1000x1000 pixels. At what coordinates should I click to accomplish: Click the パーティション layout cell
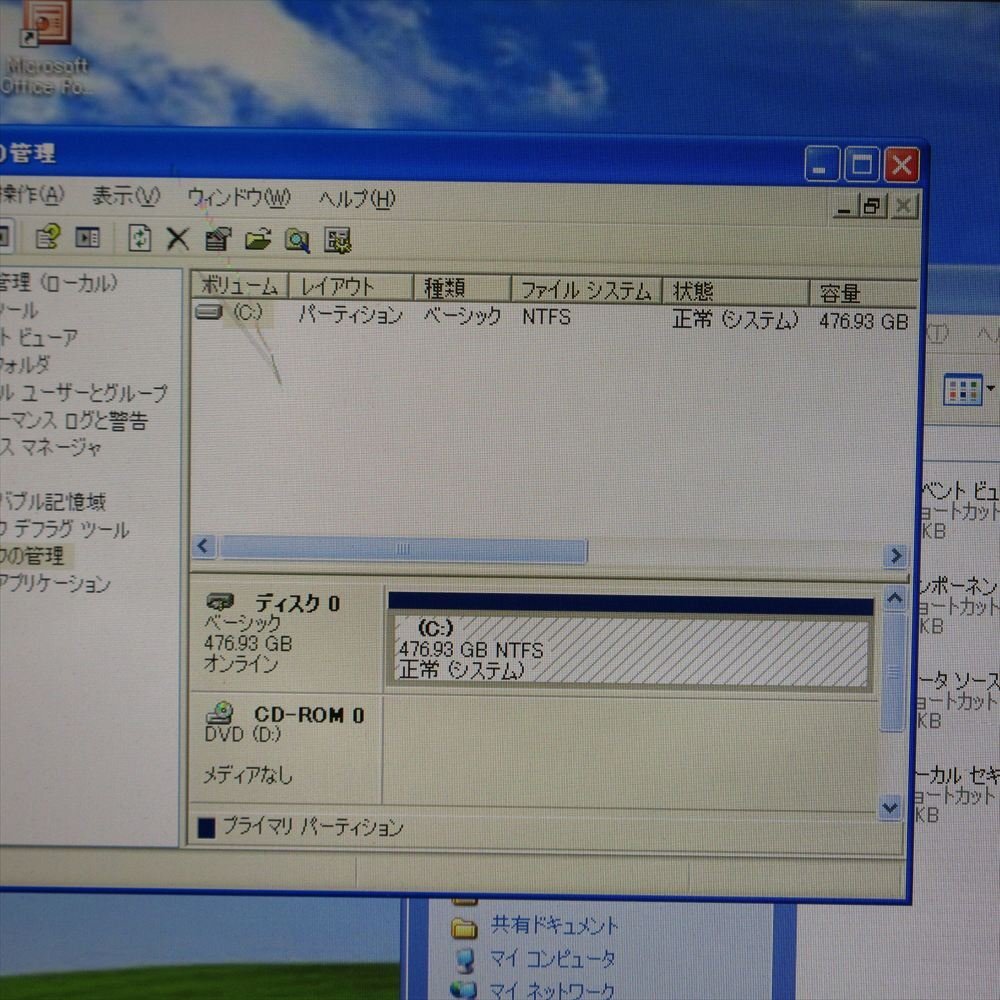coord(351,314)
